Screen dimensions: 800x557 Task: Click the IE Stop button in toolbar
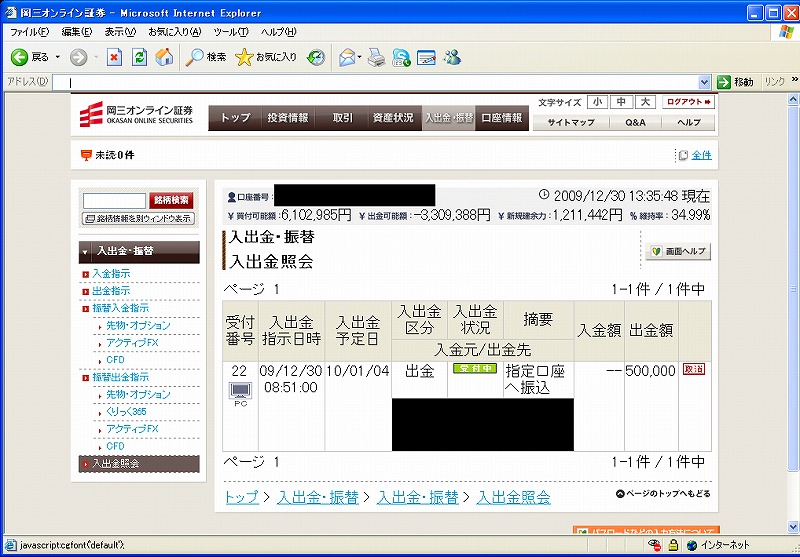point(114,57)
